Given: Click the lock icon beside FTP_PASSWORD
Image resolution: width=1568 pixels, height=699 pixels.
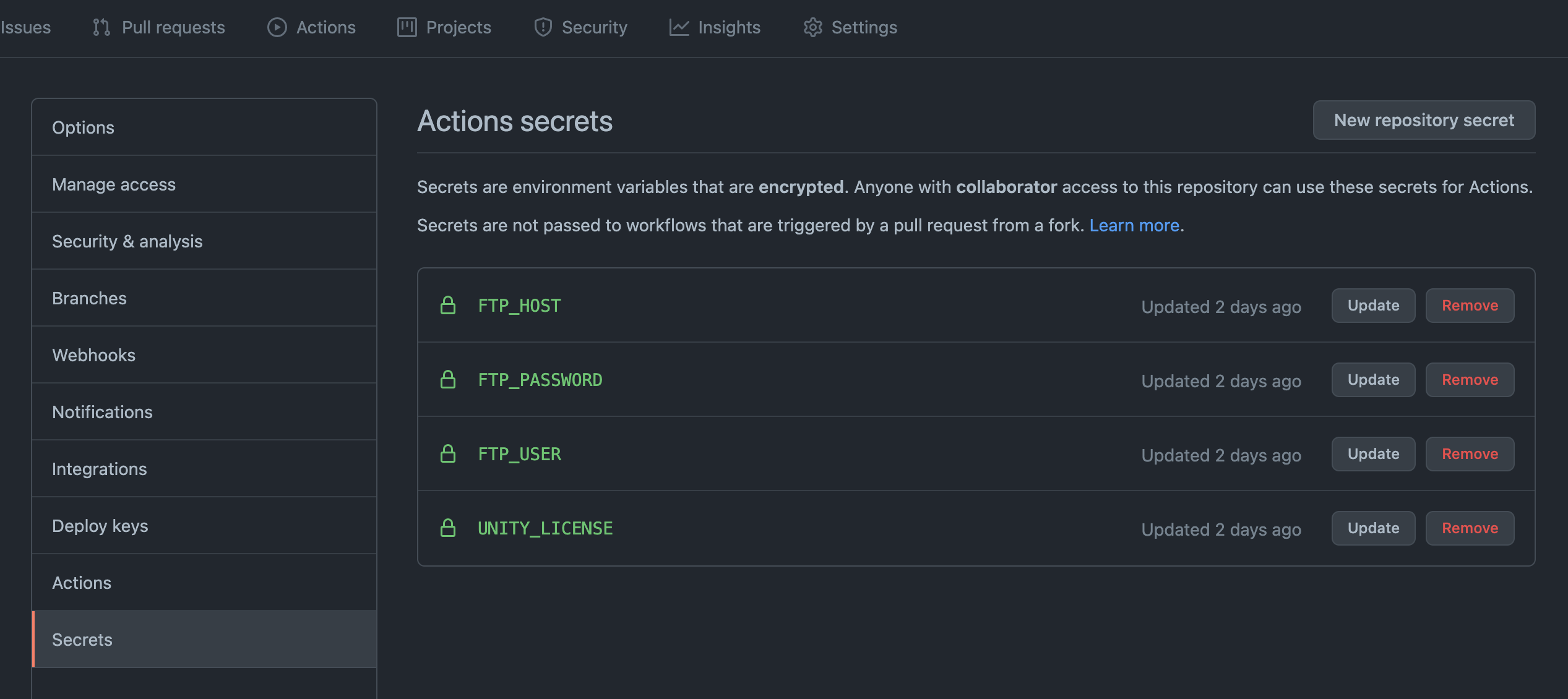Looking at the screenshot, I should [x=448, y=380].
